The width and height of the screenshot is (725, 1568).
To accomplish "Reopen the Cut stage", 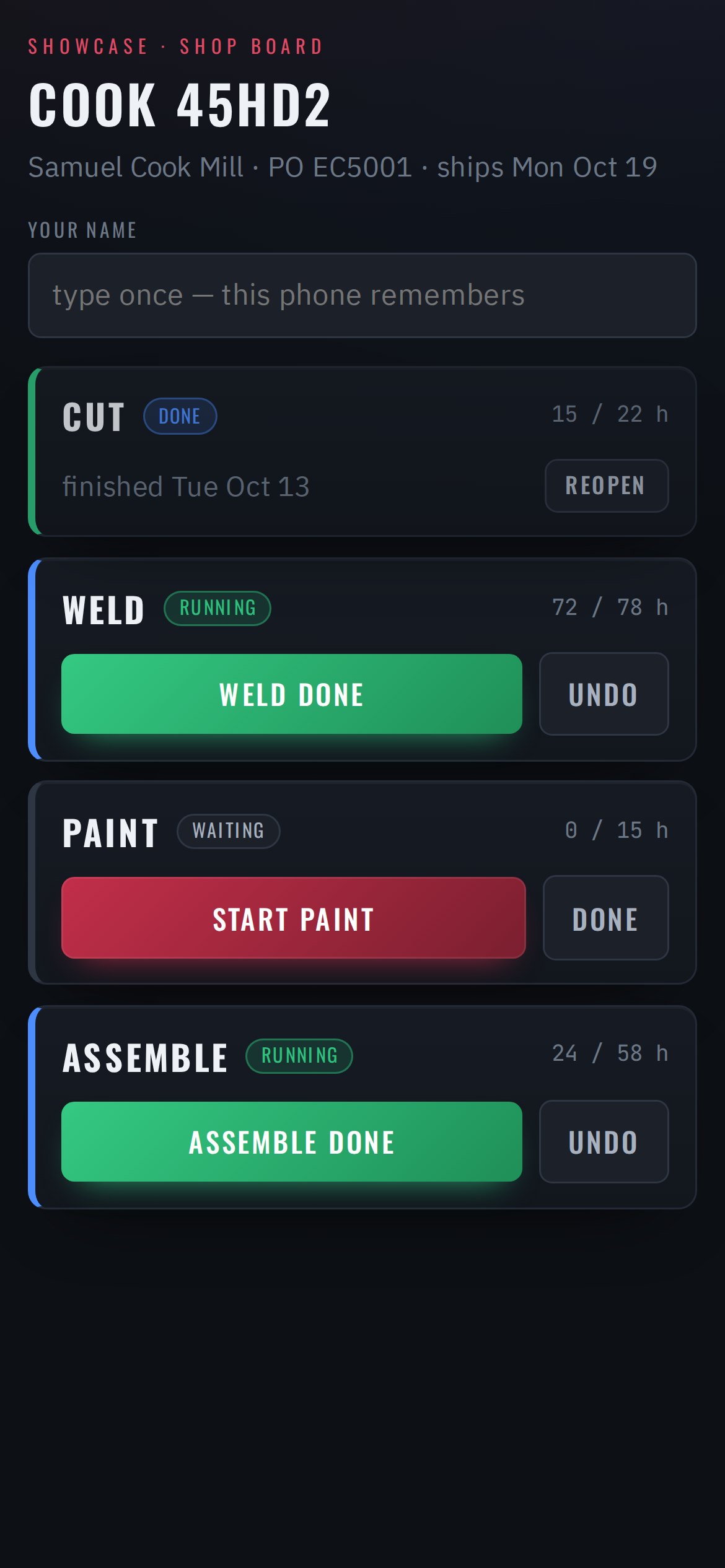I will (x=606, y=486).
